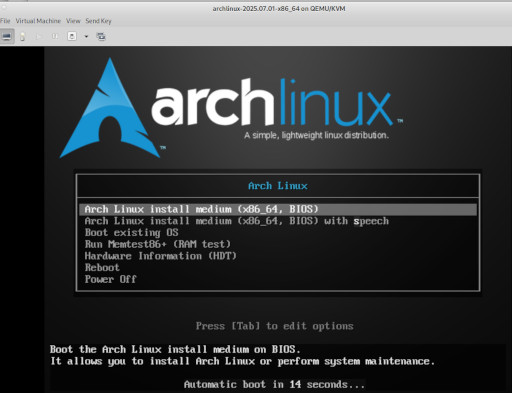Click the Shut Down power icon

(72, 36)
